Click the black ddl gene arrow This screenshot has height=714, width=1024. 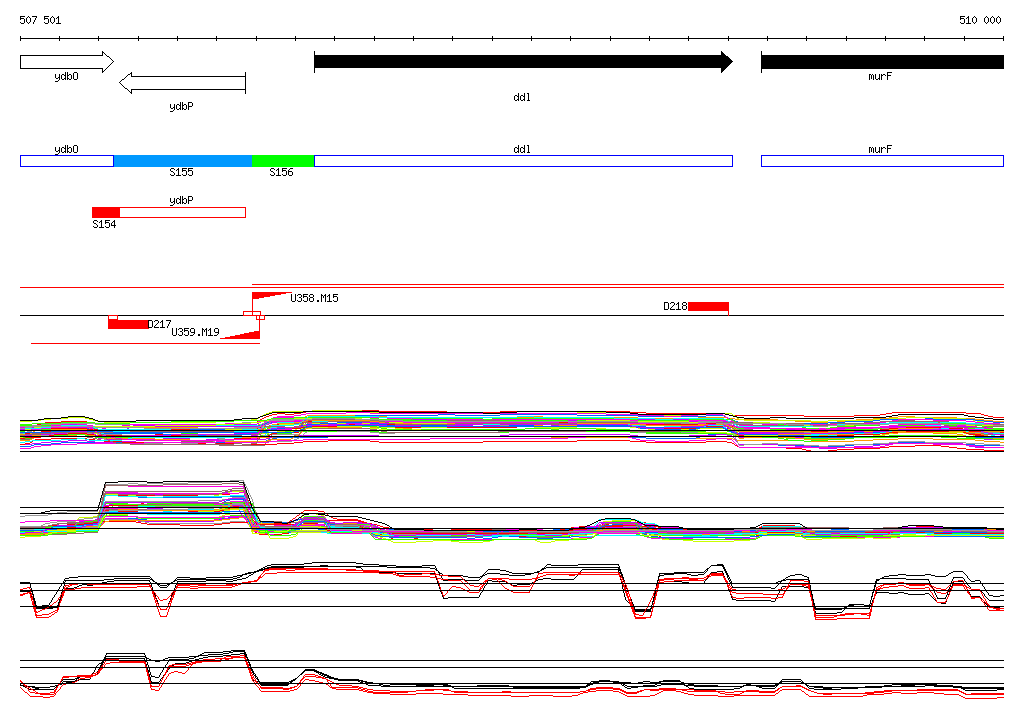point(523,62)
